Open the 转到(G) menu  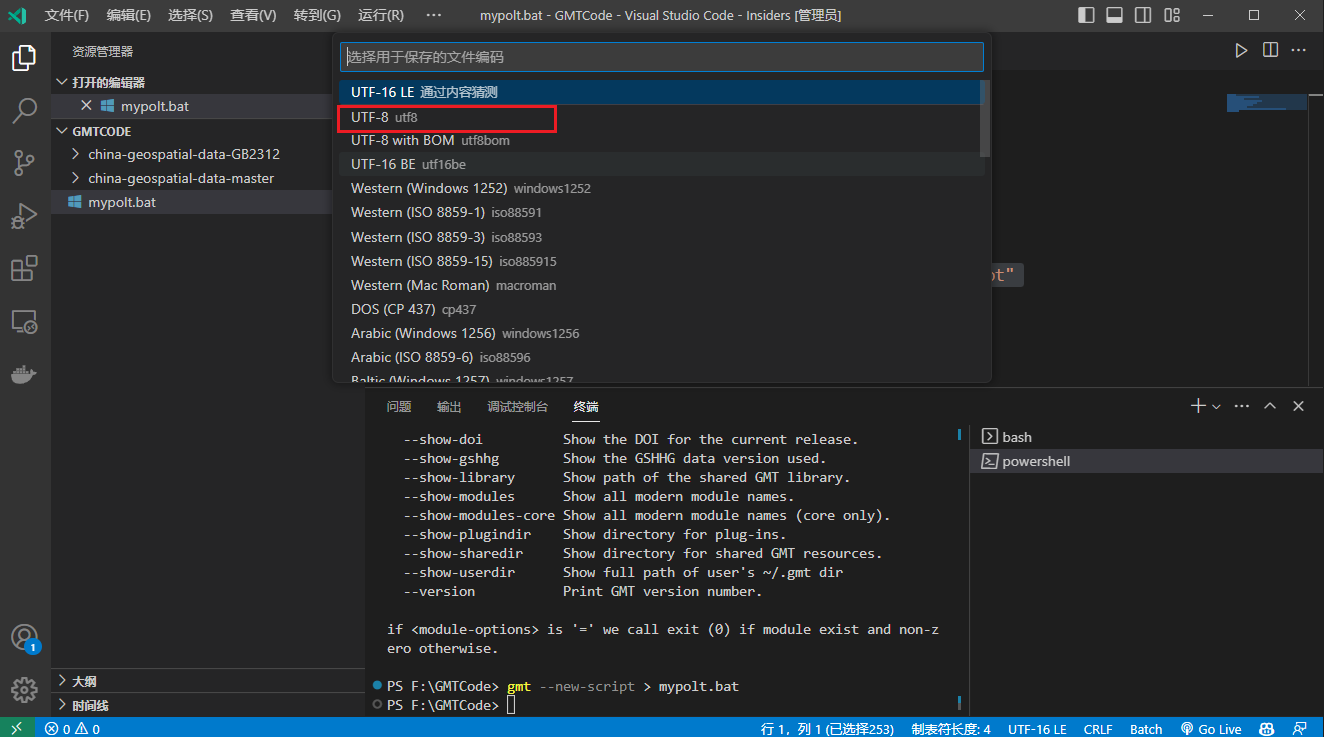pos(317,15)
